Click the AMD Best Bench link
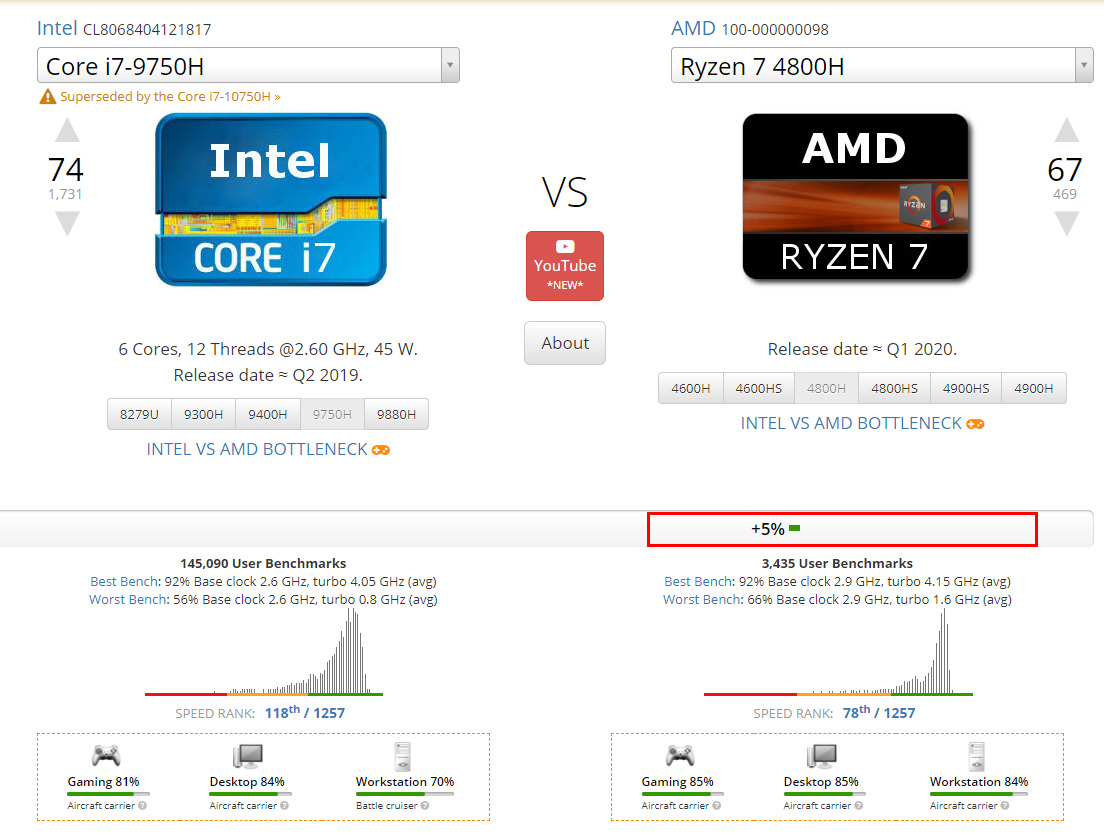Viewport: 1104px width, 833px height. pyautogui.click(x=698, y=582)
